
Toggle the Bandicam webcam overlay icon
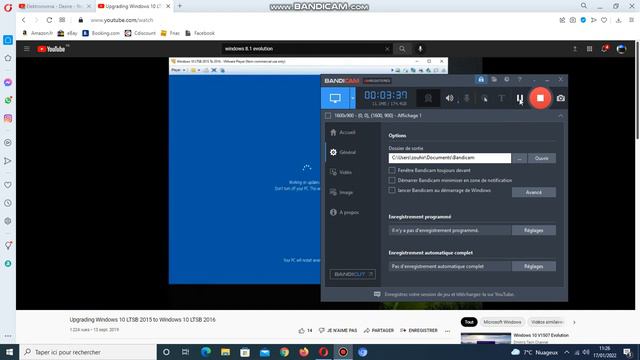coord(428,98)
